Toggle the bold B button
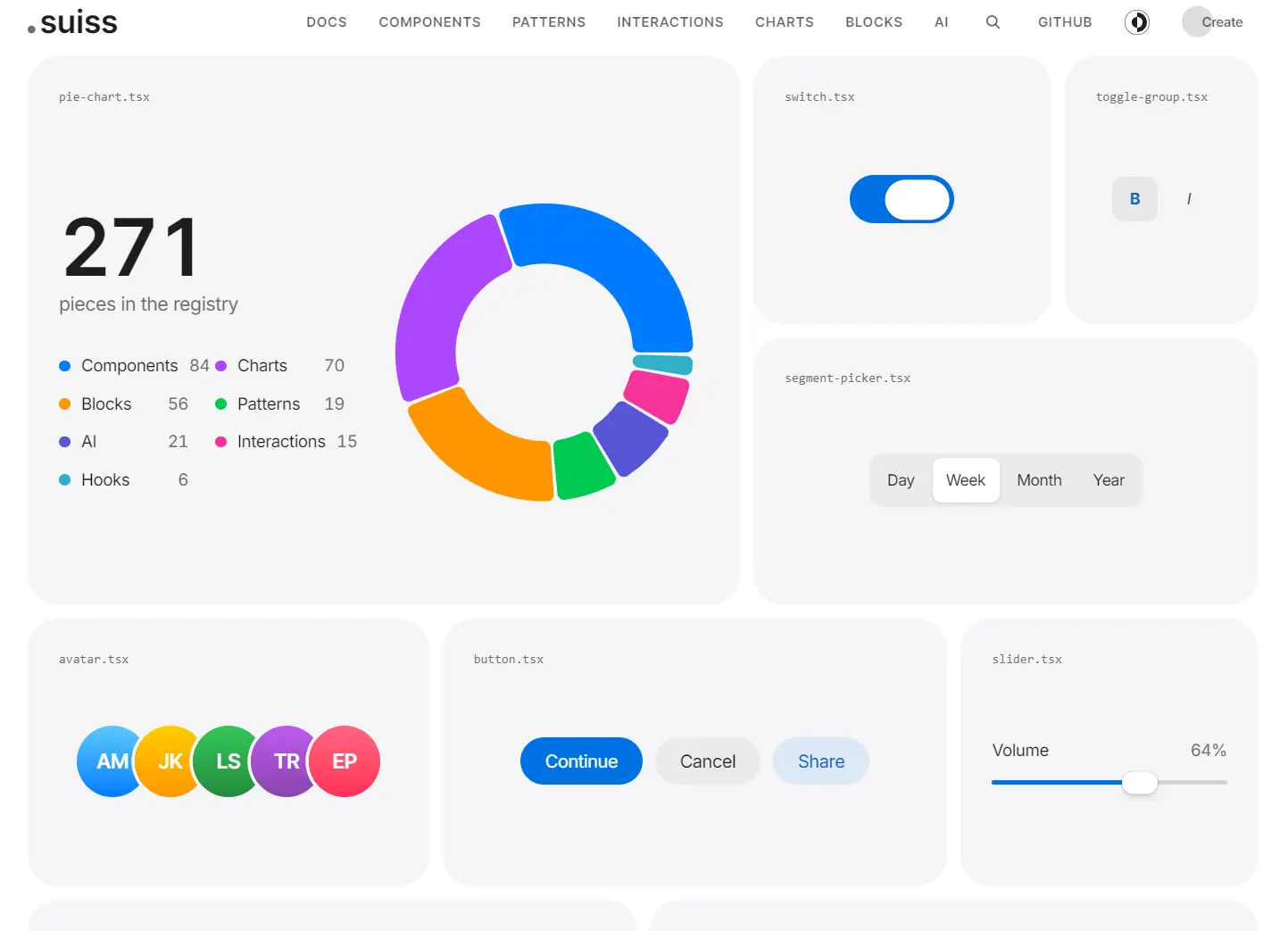Screen dimensions: 1288x931 coord(1134,199)
